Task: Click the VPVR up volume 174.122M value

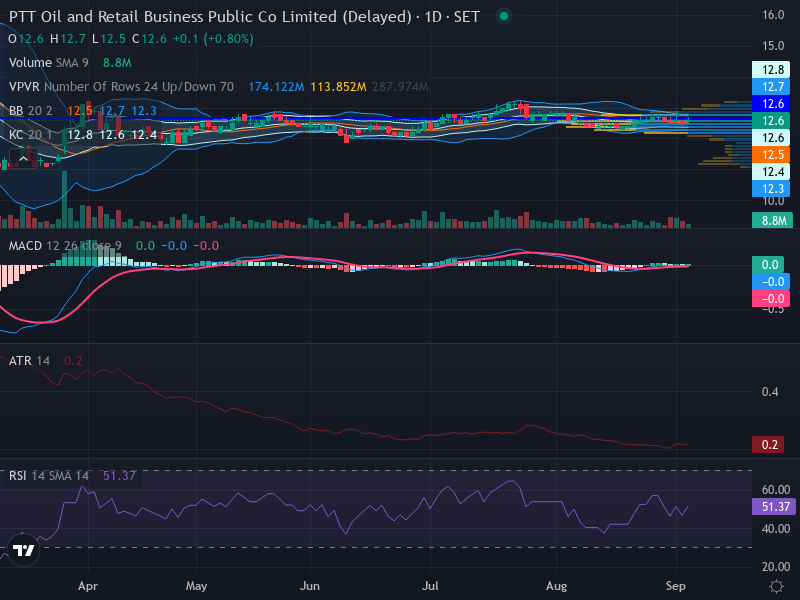Action: (x=276, y=87)
